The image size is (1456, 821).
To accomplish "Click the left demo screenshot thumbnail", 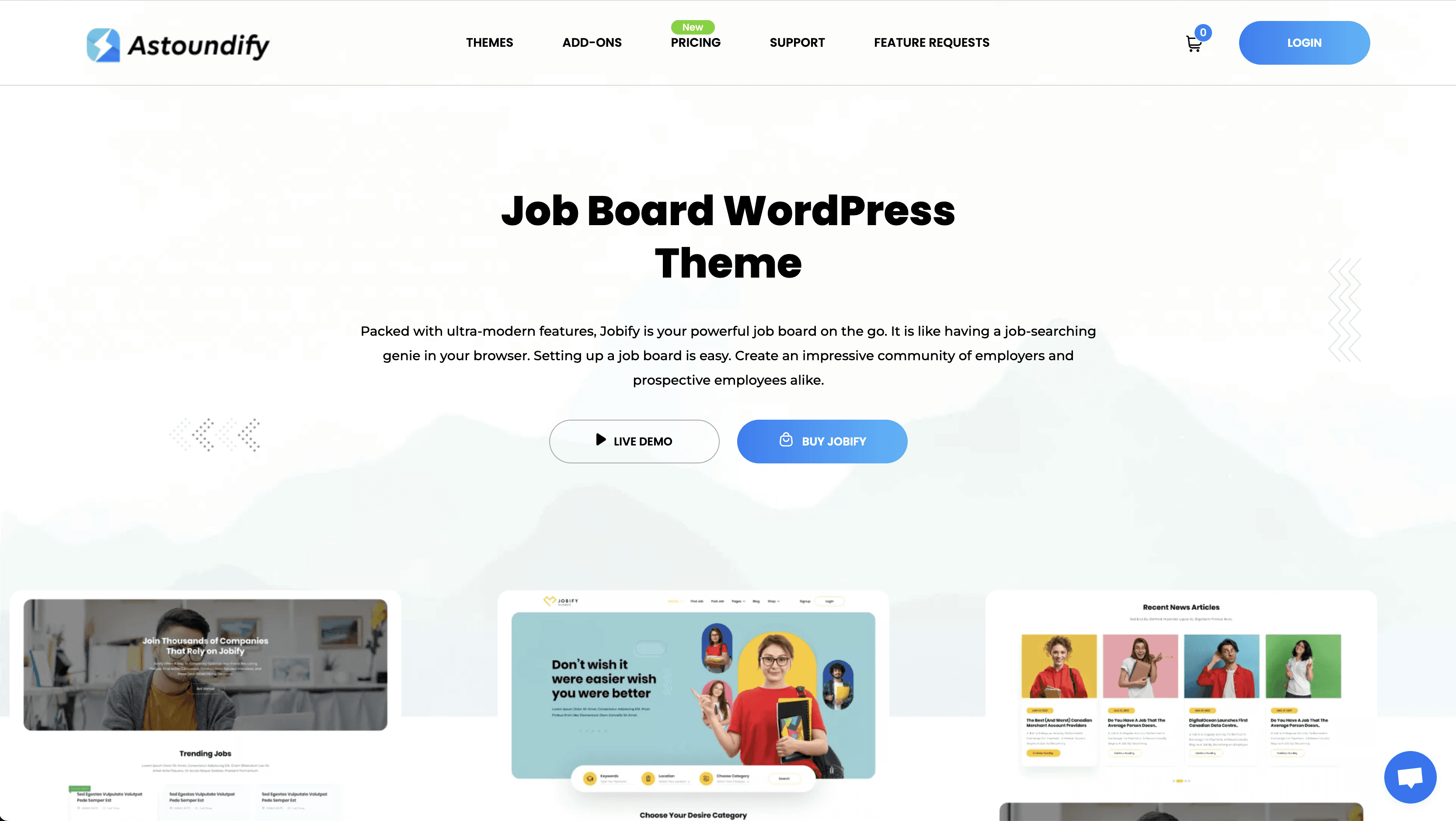I will point(205,700).
